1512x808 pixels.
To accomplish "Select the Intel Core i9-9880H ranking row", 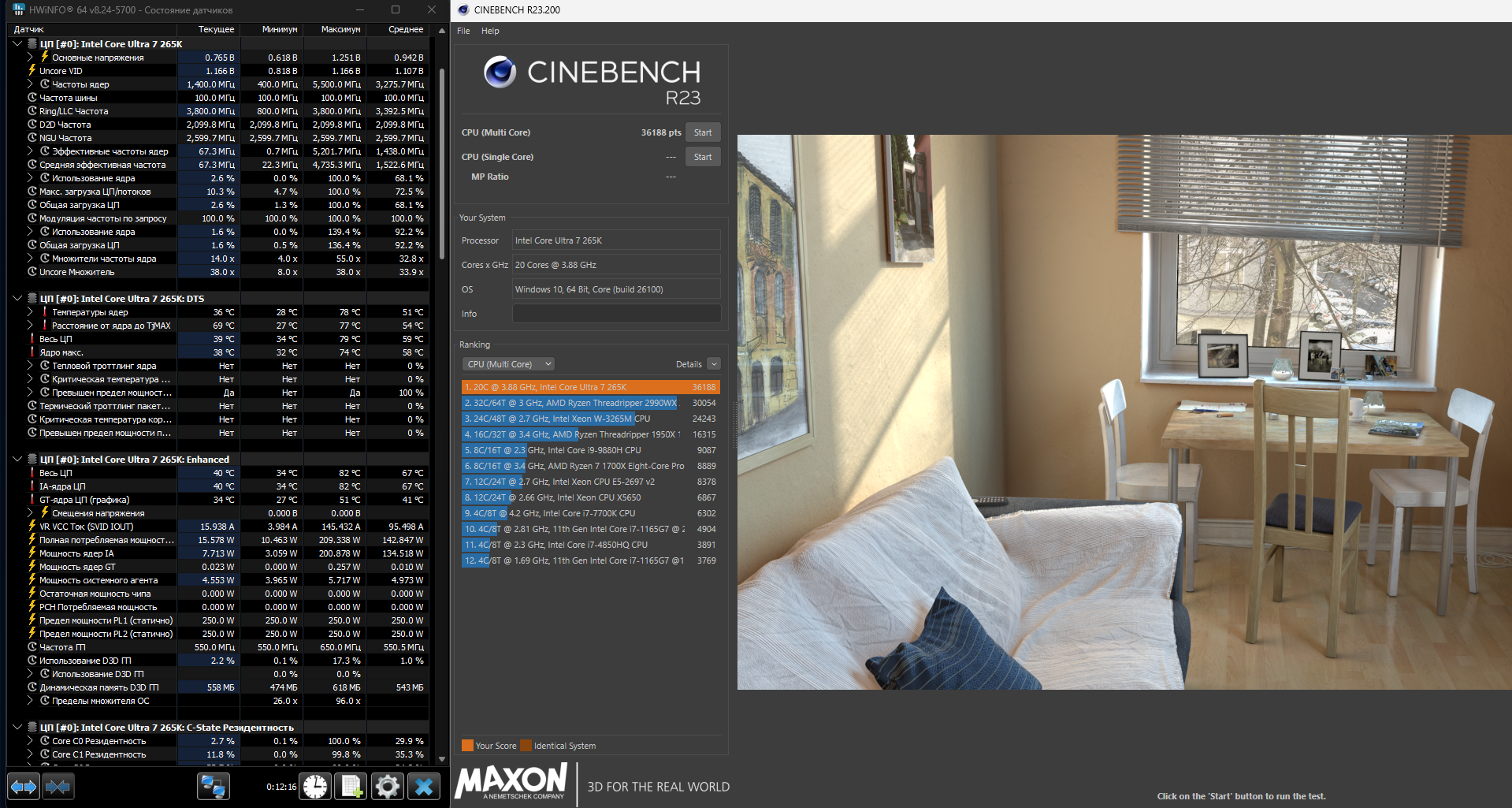I will click(590, 450).
